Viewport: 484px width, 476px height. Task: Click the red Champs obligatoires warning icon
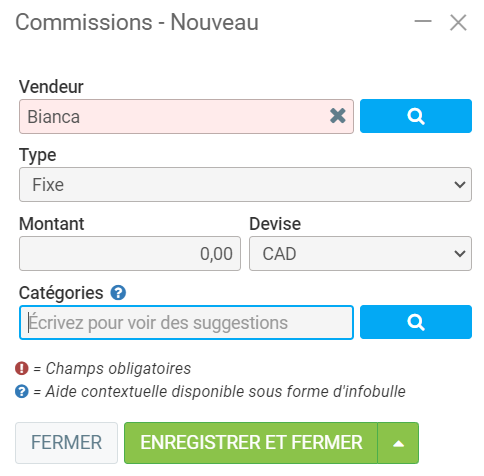pyautogui.click(x=22, y=368)
